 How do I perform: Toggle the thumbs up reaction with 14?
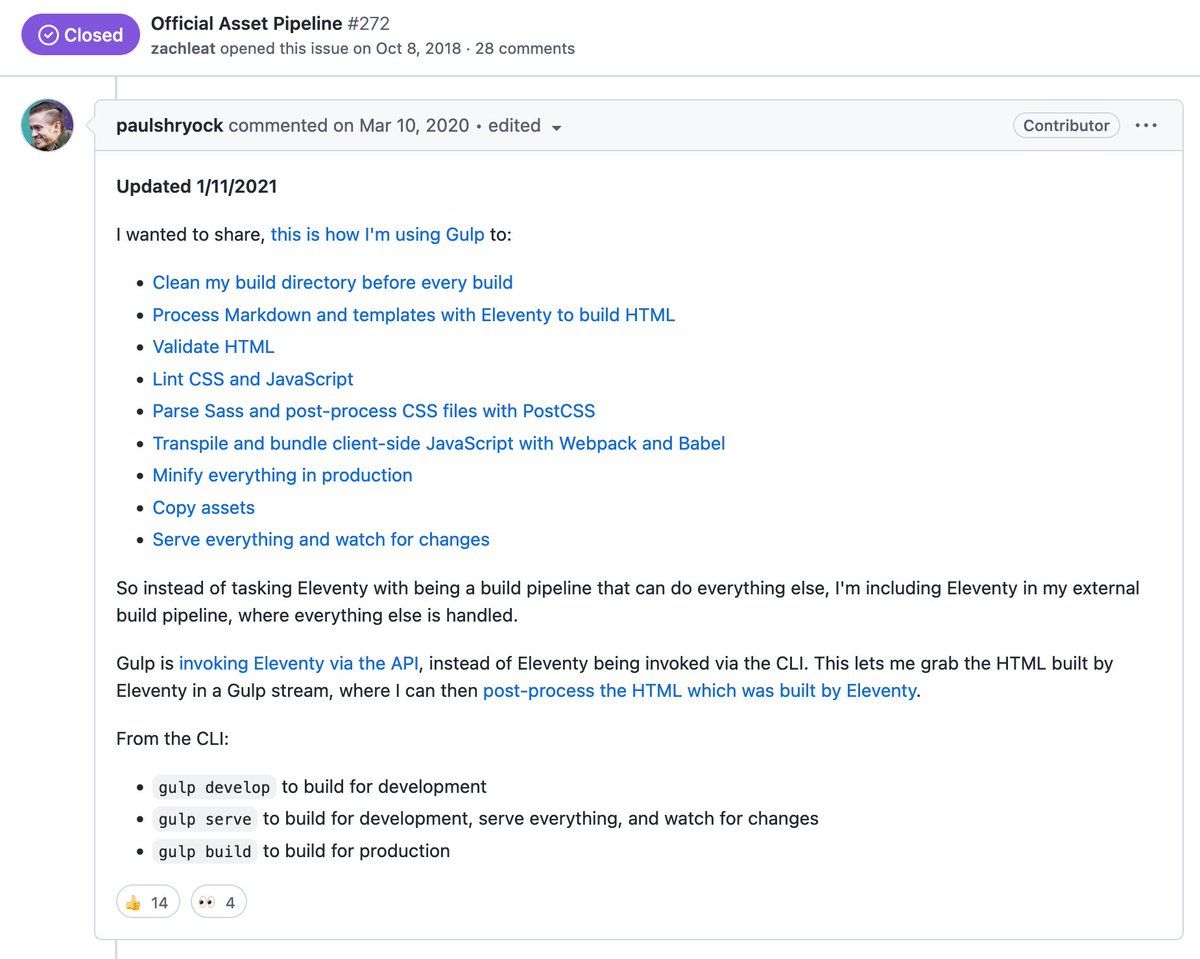coord(148,903)
